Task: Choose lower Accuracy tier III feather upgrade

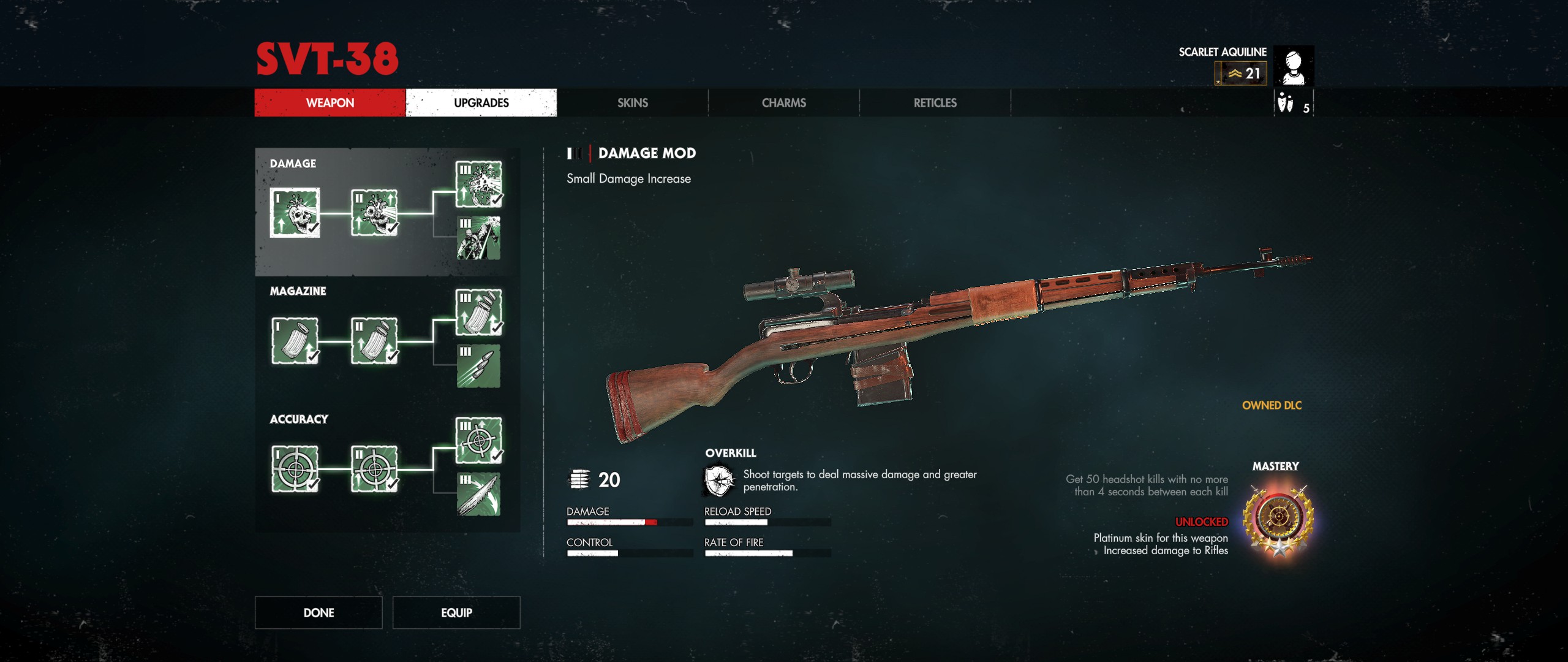Action: 478,494
